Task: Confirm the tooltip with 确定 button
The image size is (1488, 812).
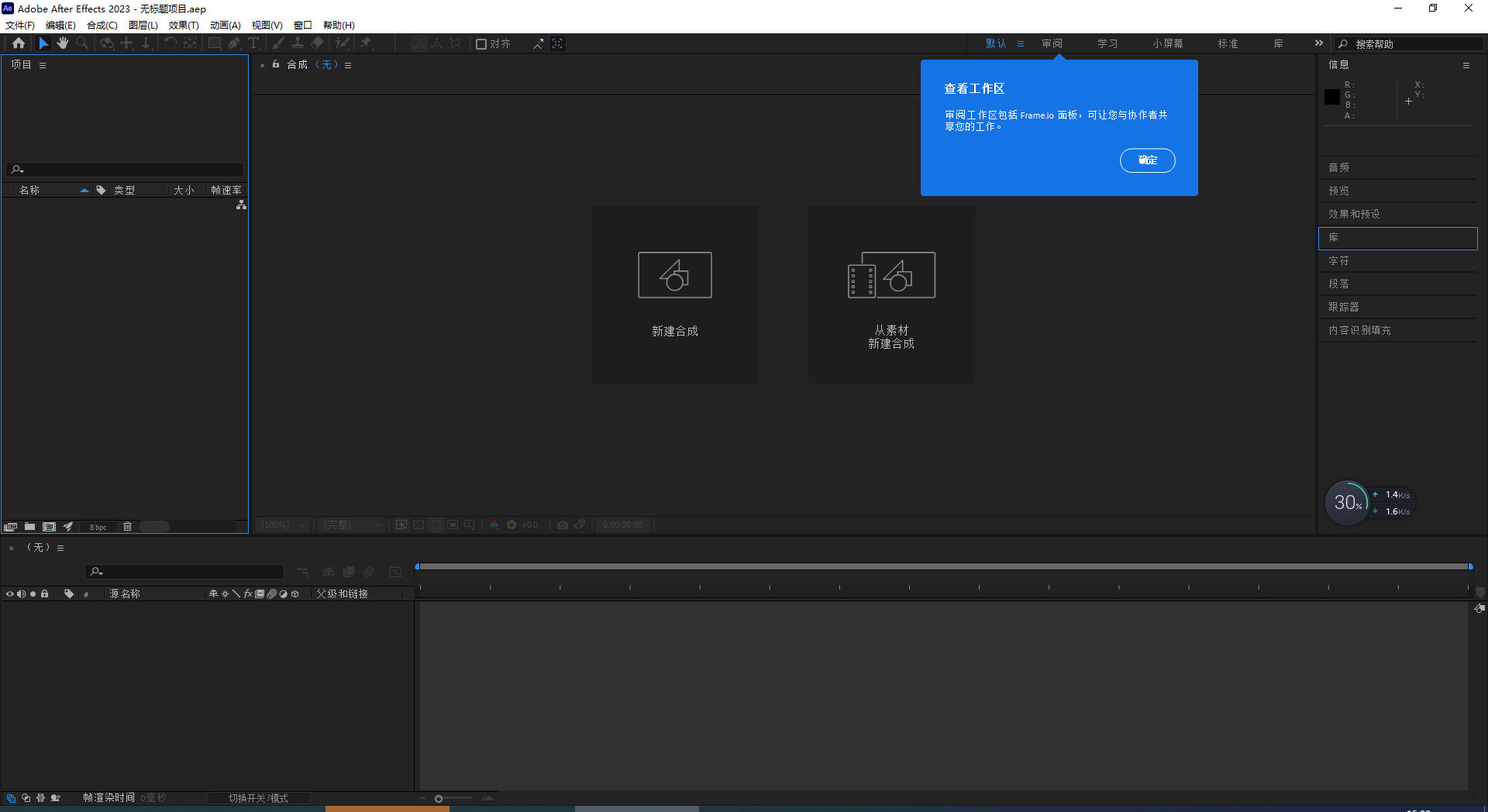Action: pos(1148,160)
